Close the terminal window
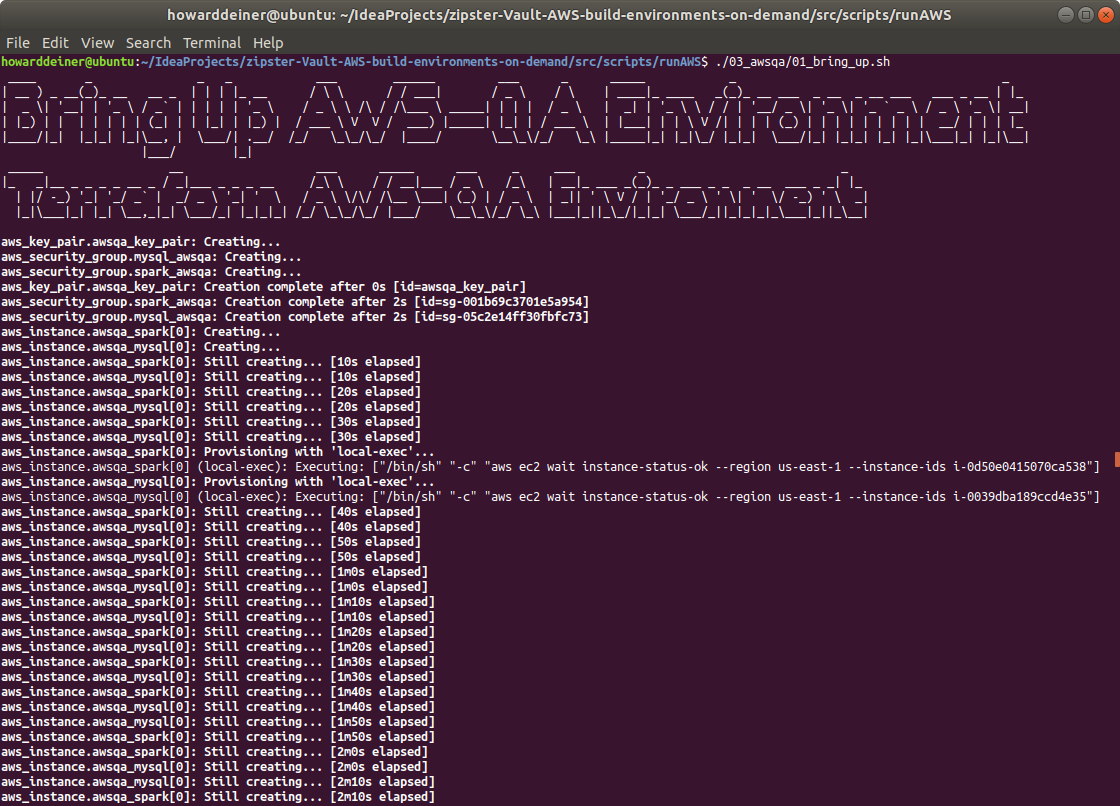This screenshot has width=1120, height=806. [x=1106, y=14]
